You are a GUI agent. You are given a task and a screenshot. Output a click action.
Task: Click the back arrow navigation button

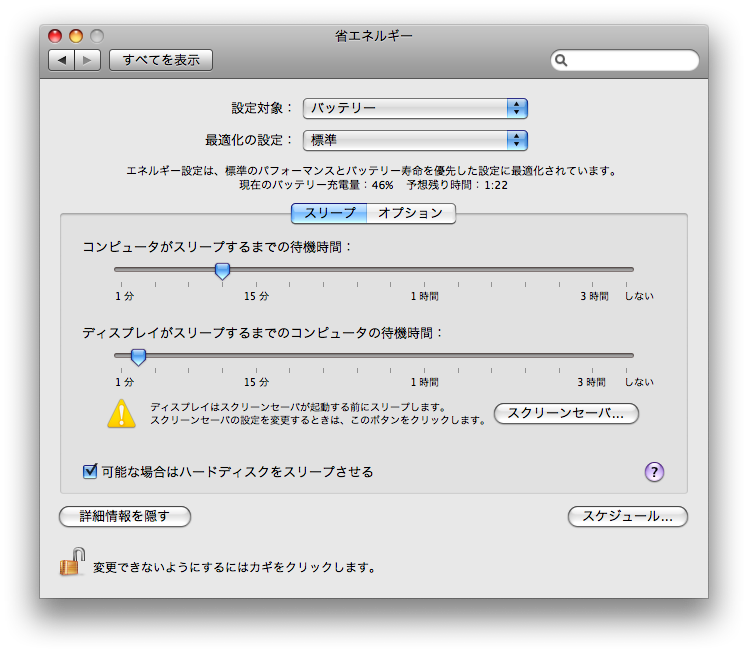[x=62, y=60]
